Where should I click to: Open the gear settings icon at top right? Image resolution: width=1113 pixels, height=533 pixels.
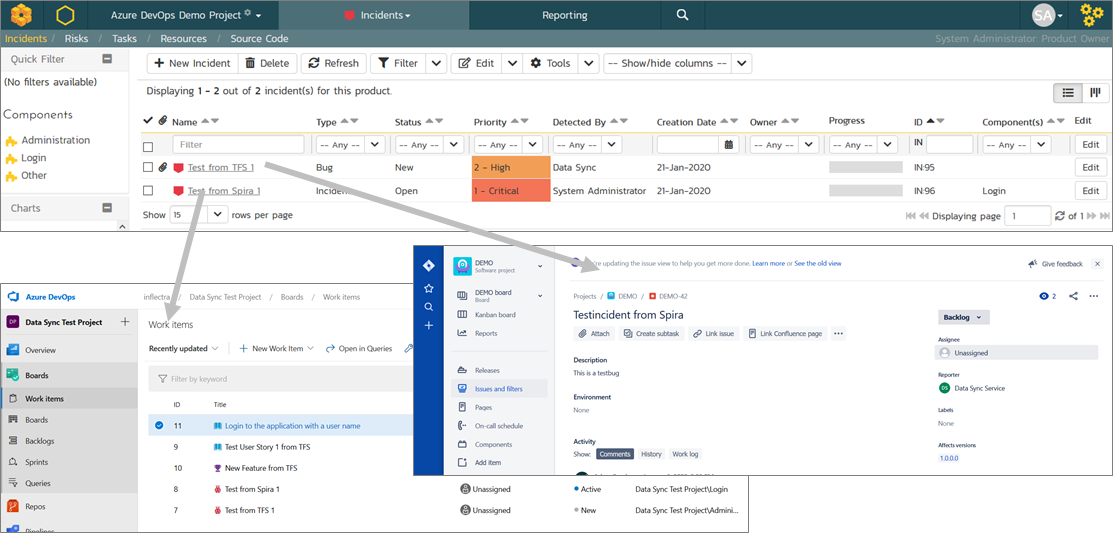(1091, 15)
